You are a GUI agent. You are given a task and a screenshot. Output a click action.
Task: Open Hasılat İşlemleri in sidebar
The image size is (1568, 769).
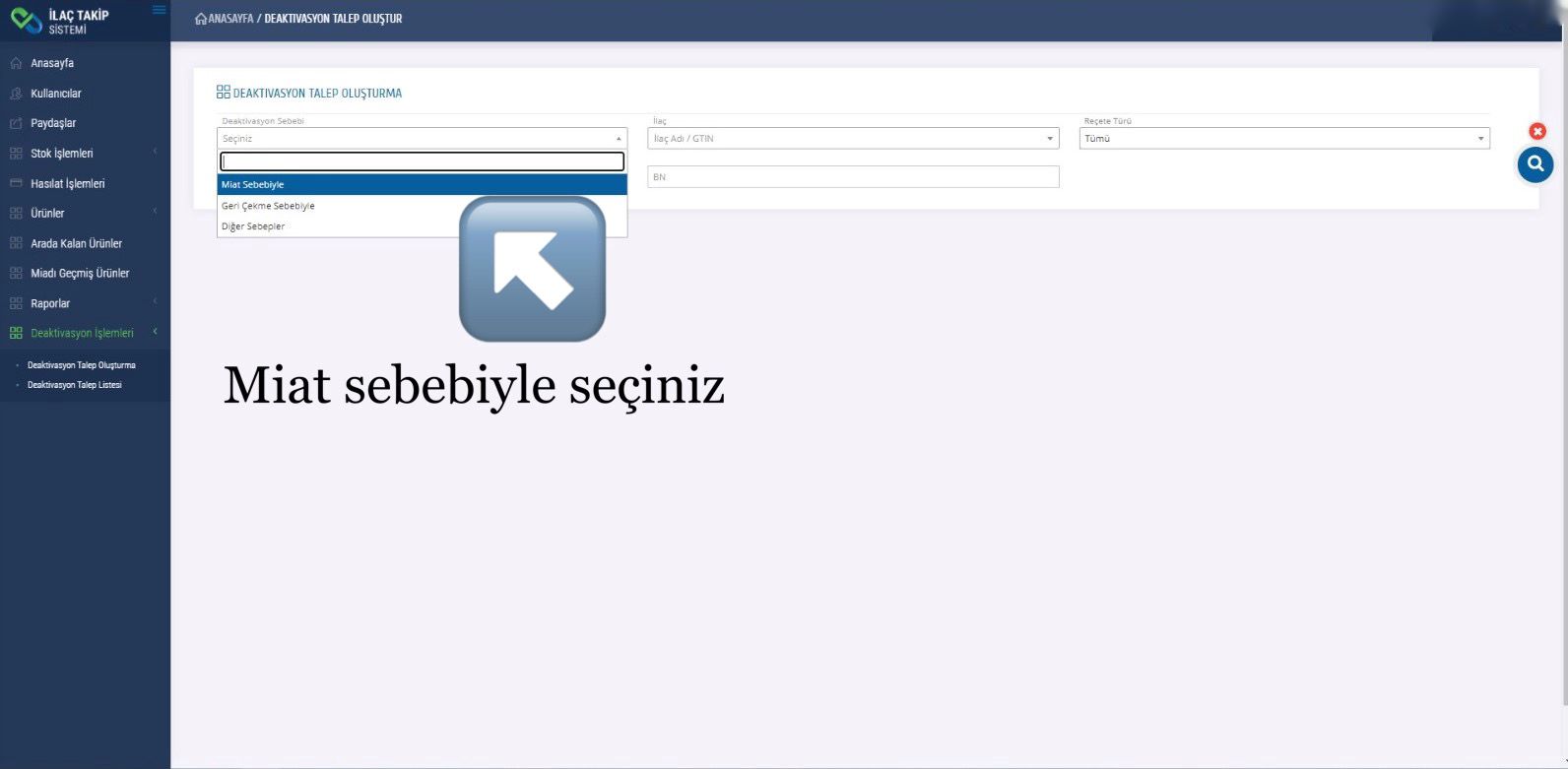(67, 184)
